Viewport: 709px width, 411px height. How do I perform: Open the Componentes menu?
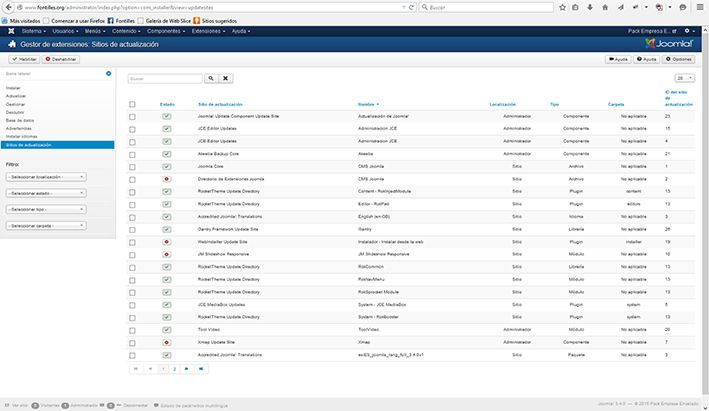click(166, 31)
